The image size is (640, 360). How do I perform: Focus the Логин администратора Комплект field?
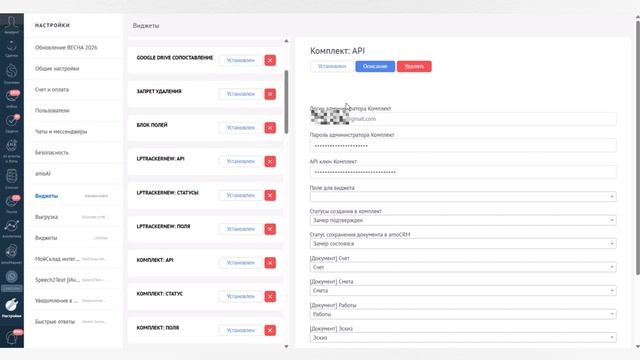point(463,119)
